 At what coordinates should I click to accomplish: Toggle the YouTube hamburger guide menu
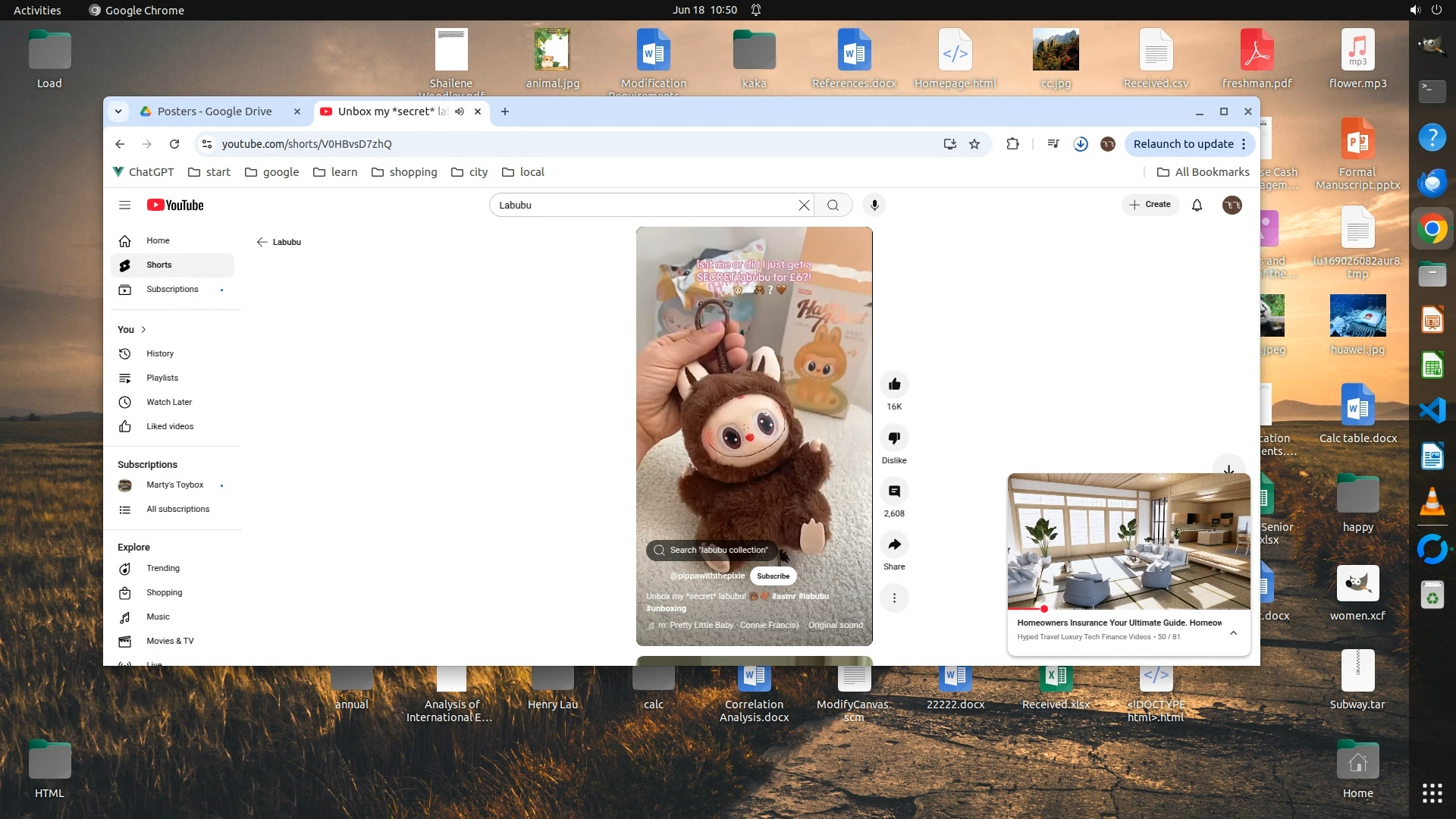[x=125, y=205]
